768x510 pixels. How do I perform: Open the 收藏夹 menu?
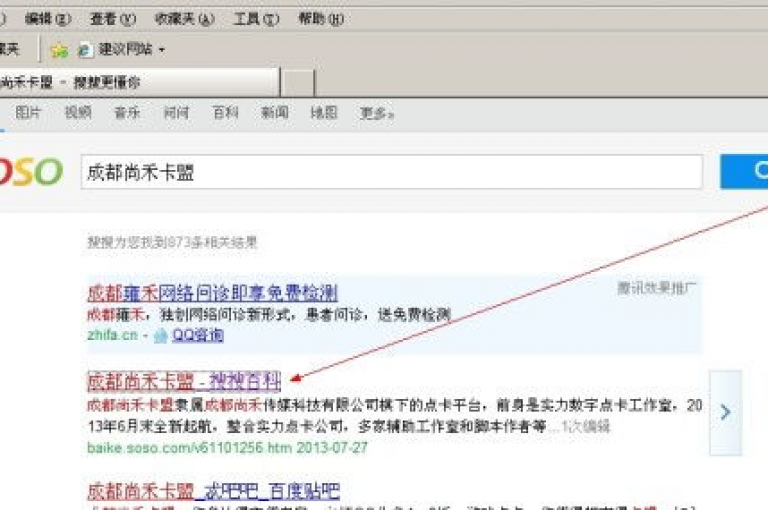tap(185, 19)
